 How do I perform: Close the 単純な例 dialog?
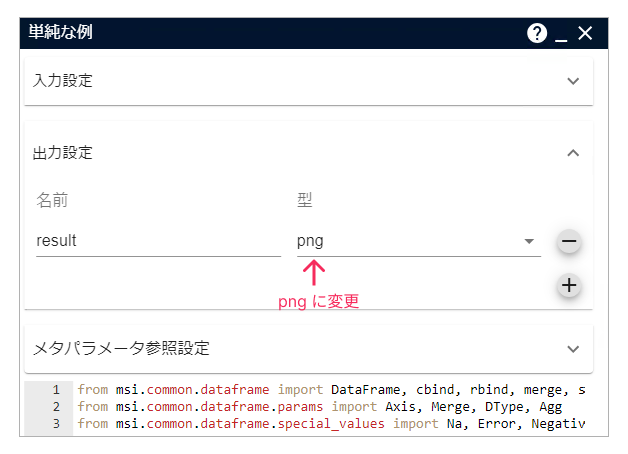point(585,33)
